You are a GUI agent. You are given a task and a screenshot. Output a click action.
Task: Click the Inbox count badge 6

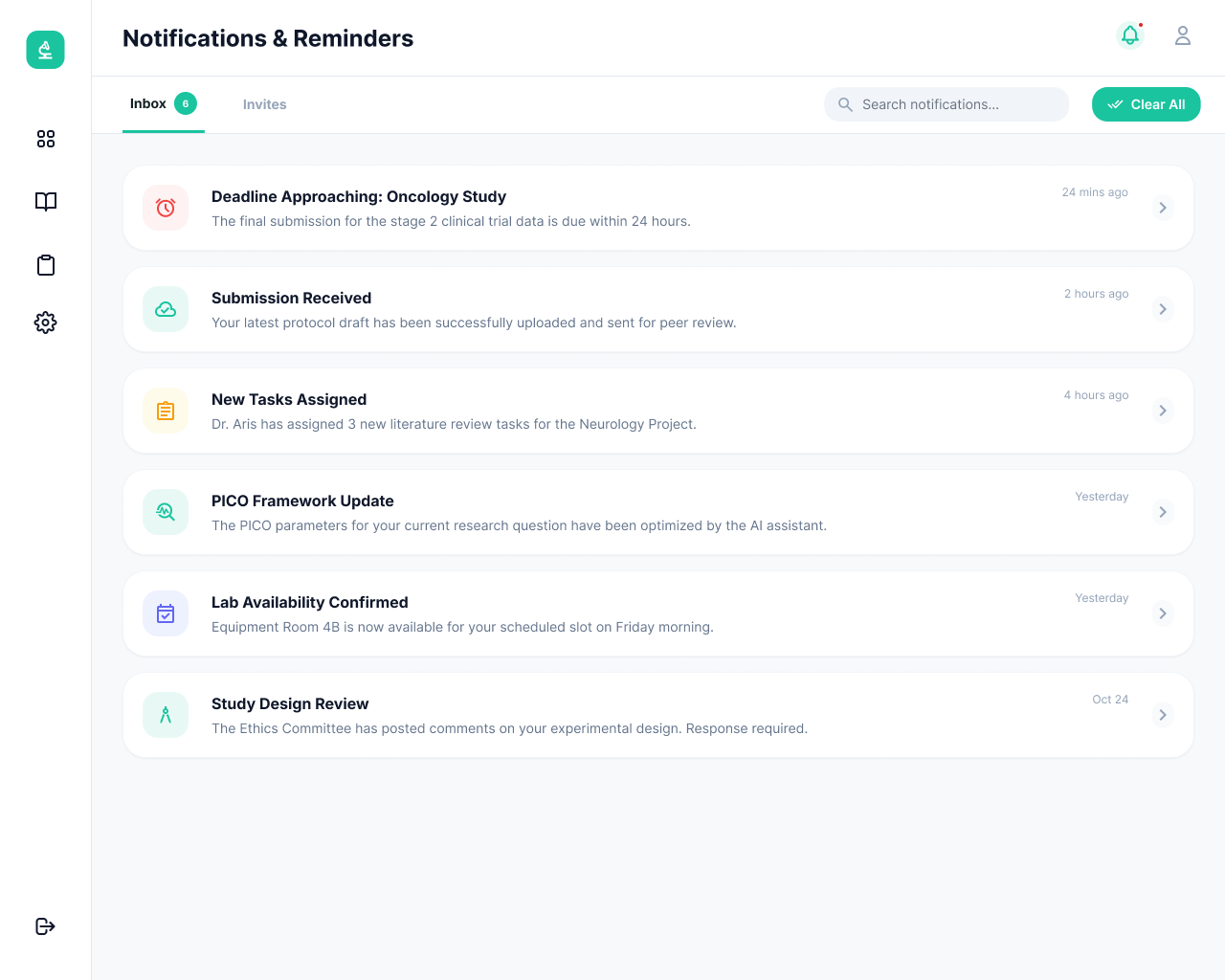[186, 103]
